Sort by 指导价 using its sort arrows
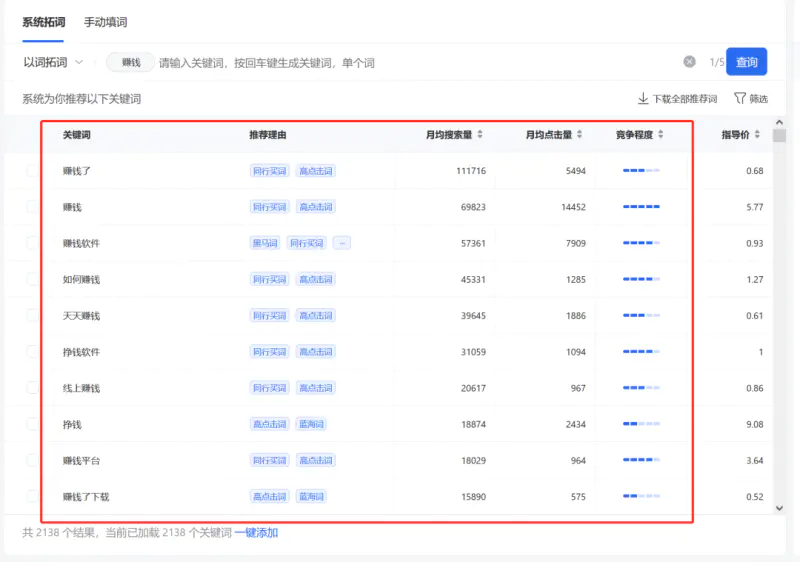 (757, 135)
